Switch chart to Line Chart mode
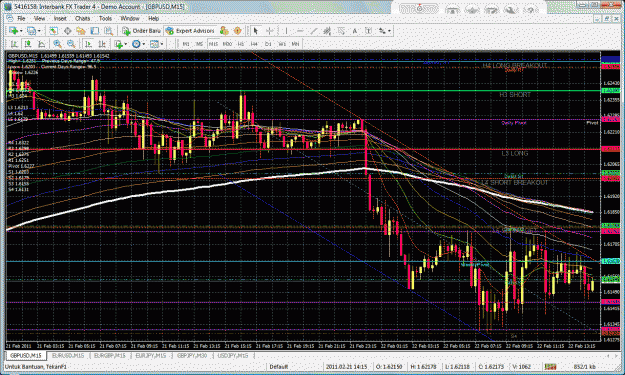Viewport: 625px width, 375px height. click(x=41, y=44)
